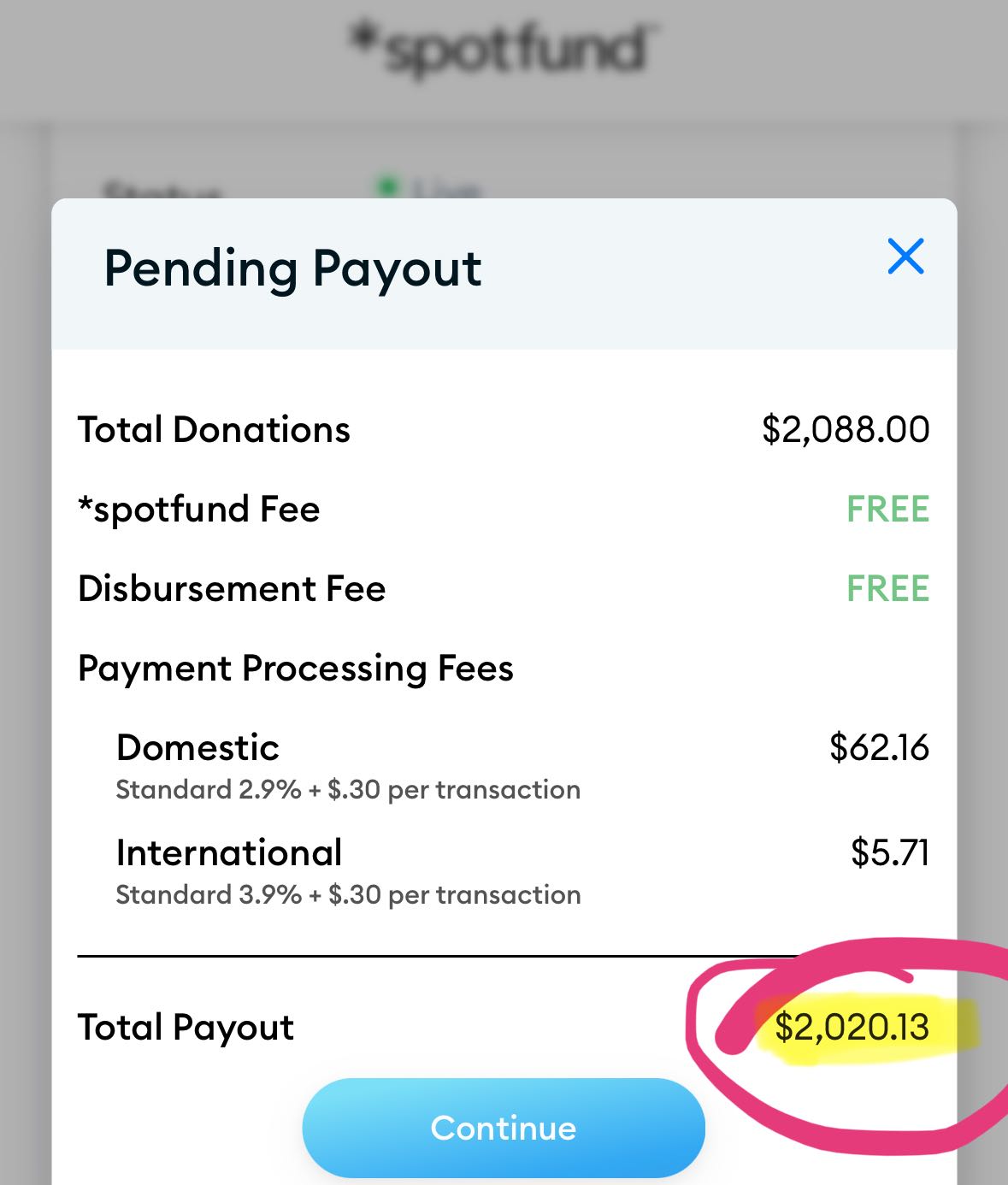Viewport: 1008px width, 1185px height.
Task: Click the $2,088.00 donations amount
Action: click(x=845, y=429)
